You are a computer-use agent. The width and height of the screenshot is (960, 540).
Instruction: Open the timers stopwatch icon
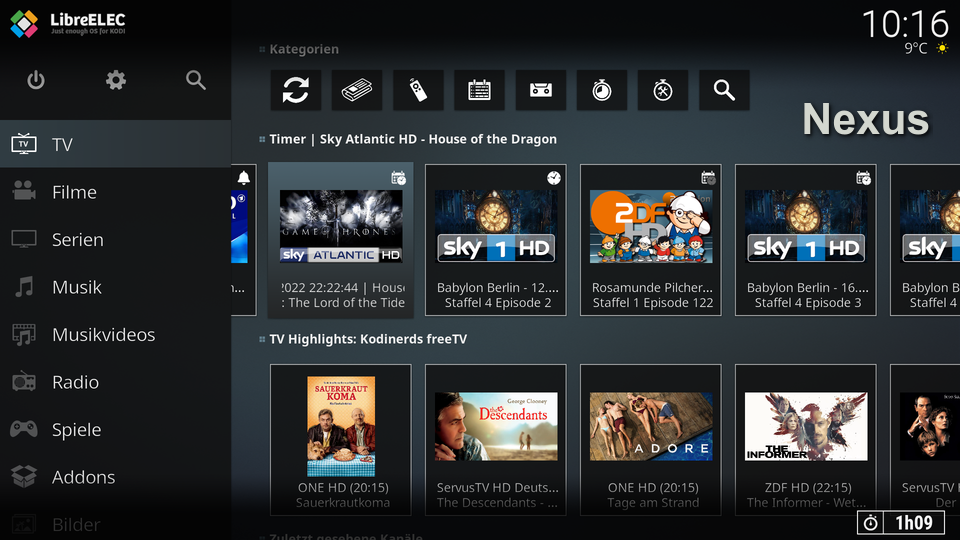pyautogui.click(x=602, y=90)
